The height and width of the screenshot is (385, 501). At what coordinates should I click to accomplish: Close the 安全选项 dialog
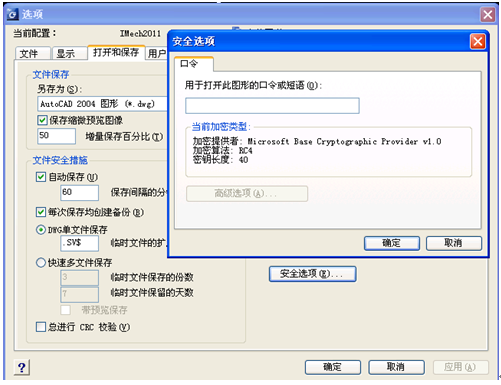pyautogui.click(x=478, y=42)
